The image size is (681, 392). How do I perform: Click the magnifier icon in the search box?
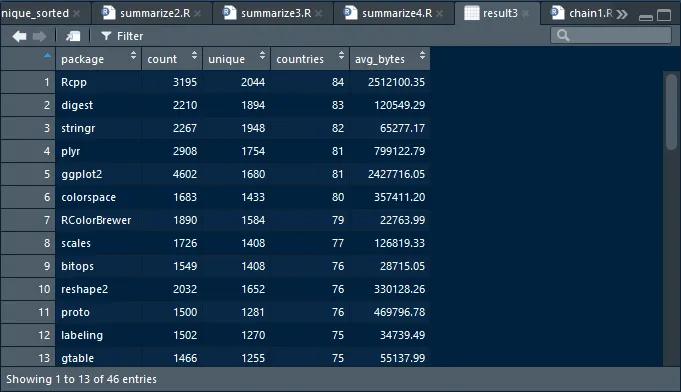(563, 36)
